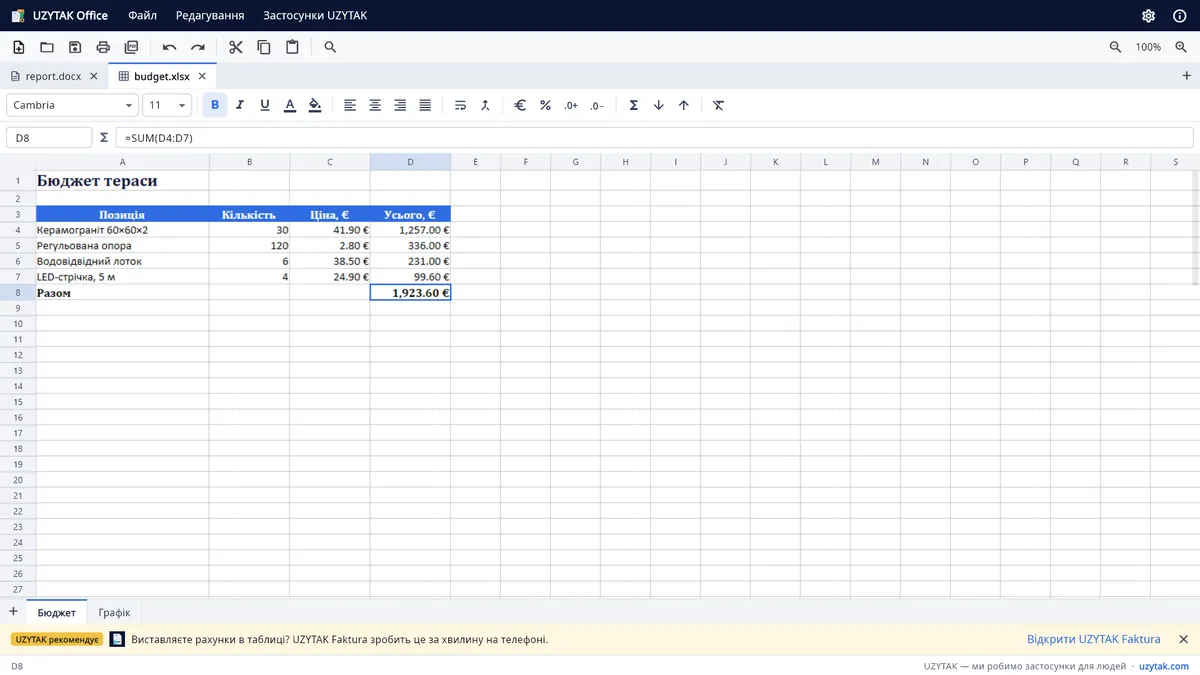Align cell text to the right

(x=400, y=105)
